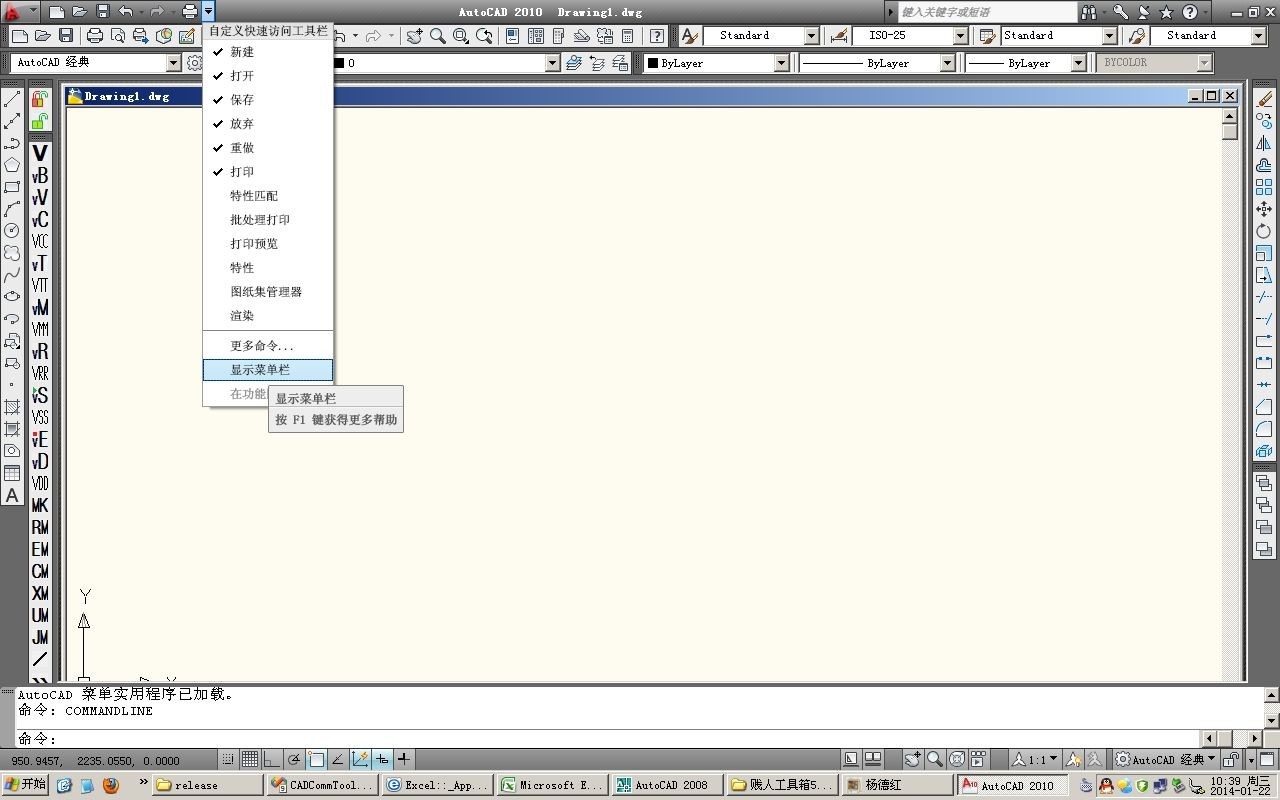Expand the ISO-25 dimension style dropdown

coord(960,36)
